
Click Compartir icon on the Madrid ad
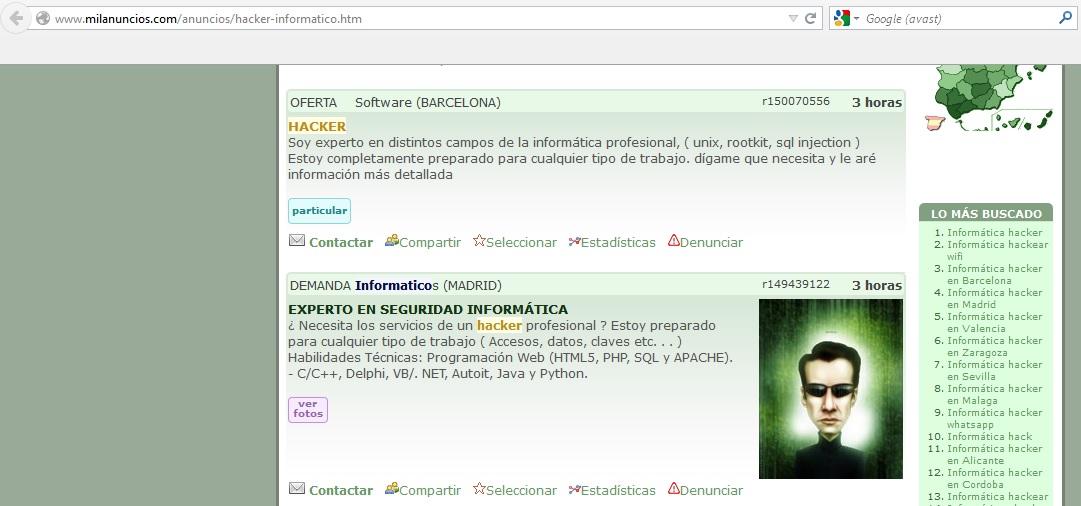tap(392, 489)
